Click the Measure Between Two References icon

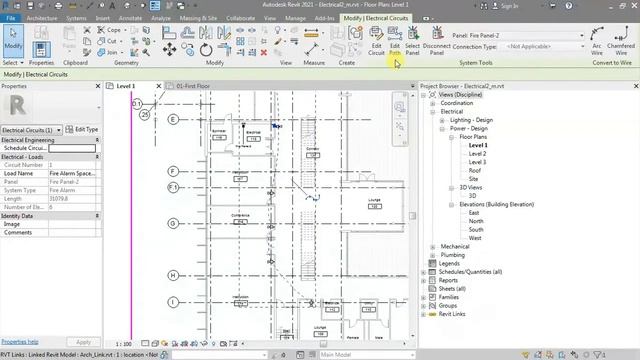pyautogui.click(x=311, y=50)
